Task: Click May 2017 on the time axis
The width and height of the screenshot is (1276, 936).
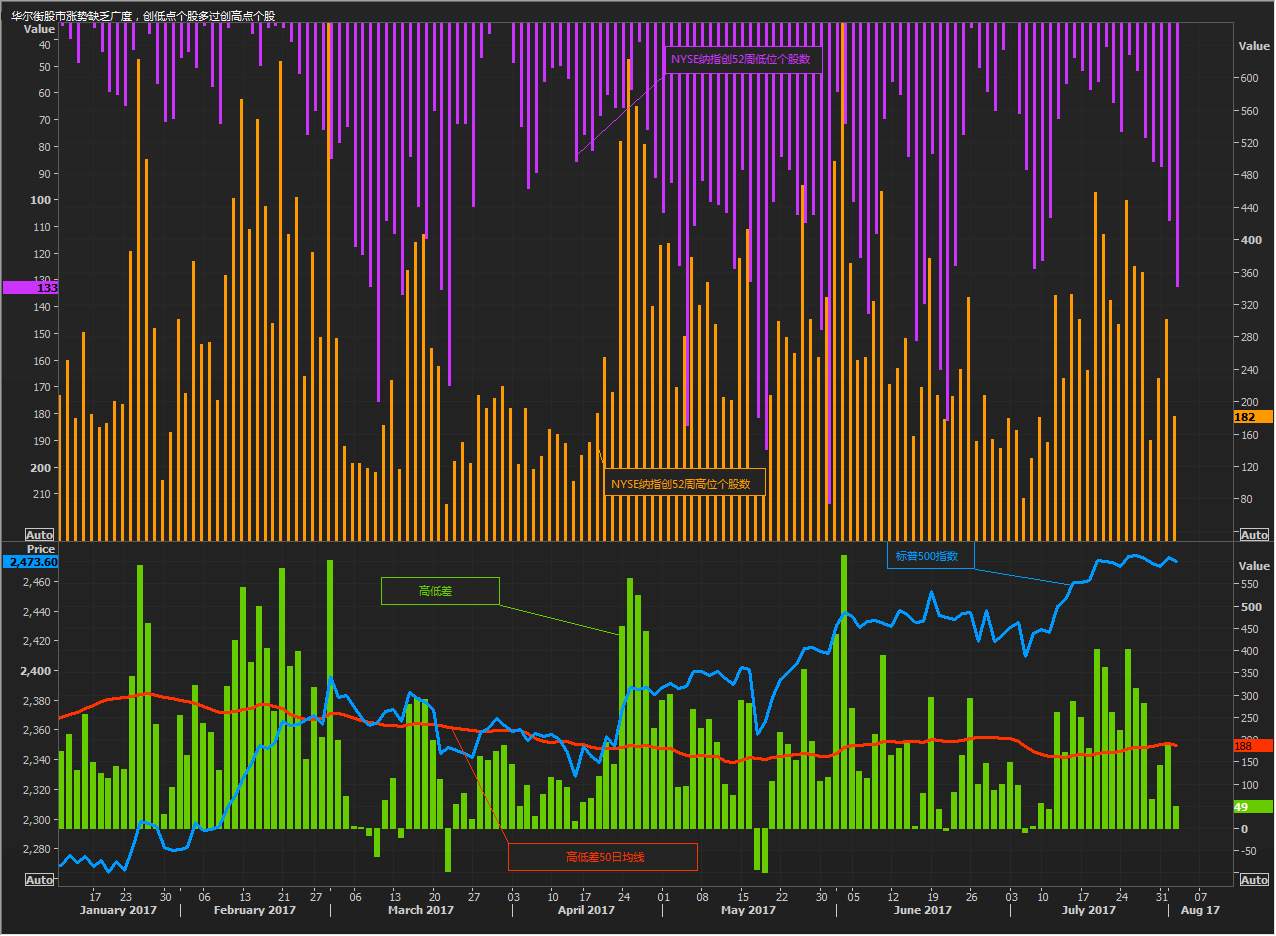Action: [748, 910]
